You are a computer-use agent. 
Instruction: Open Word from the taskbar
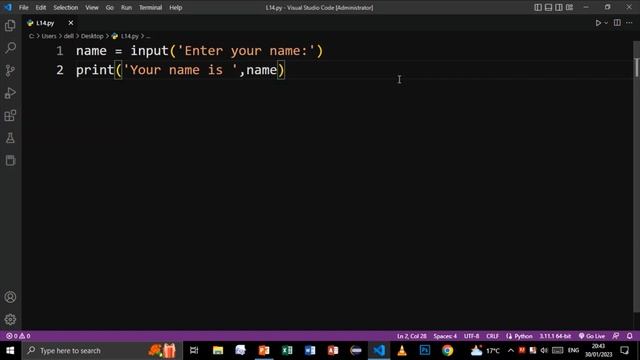click(x=310, y=350)
